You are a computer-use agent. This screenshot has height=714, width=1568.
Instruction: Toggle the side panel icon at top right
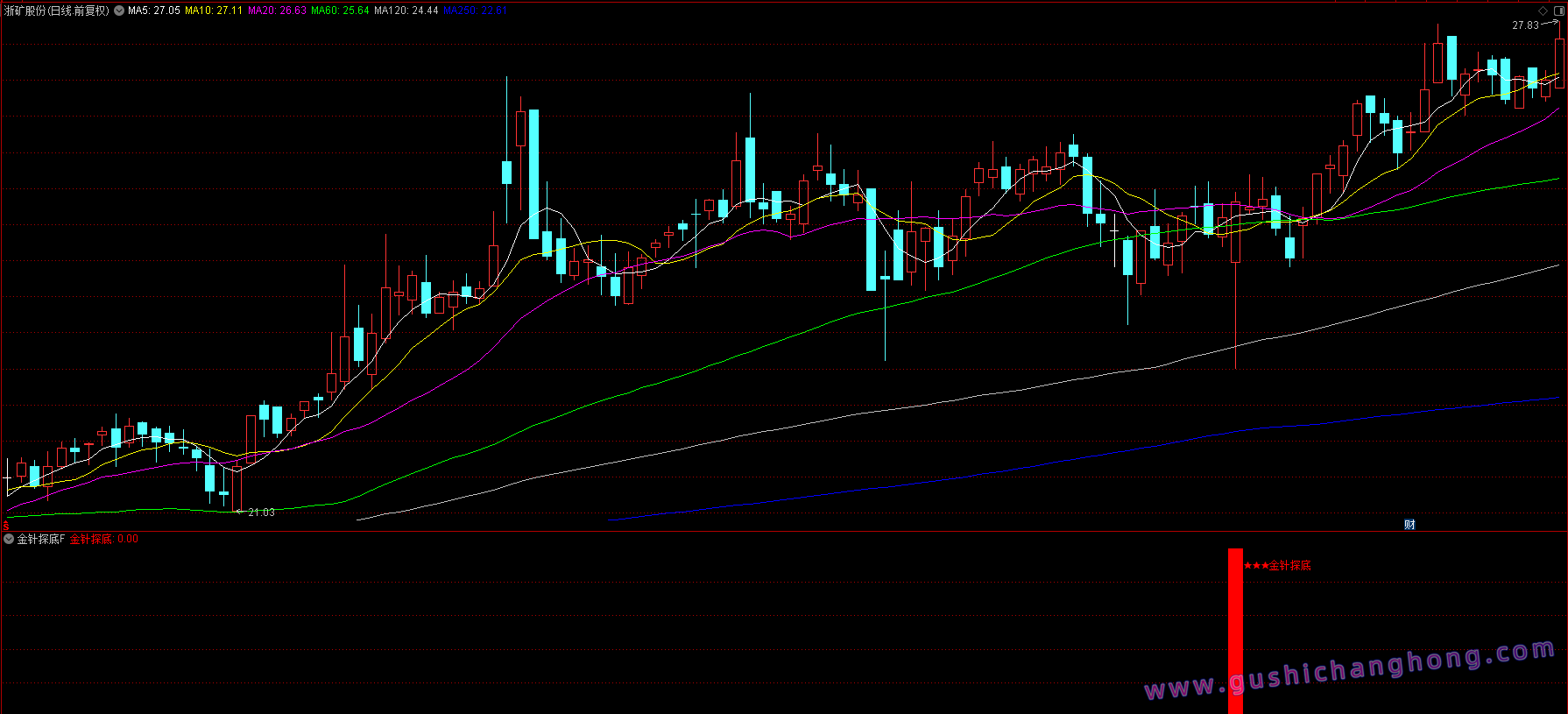tap(1558, 11)
